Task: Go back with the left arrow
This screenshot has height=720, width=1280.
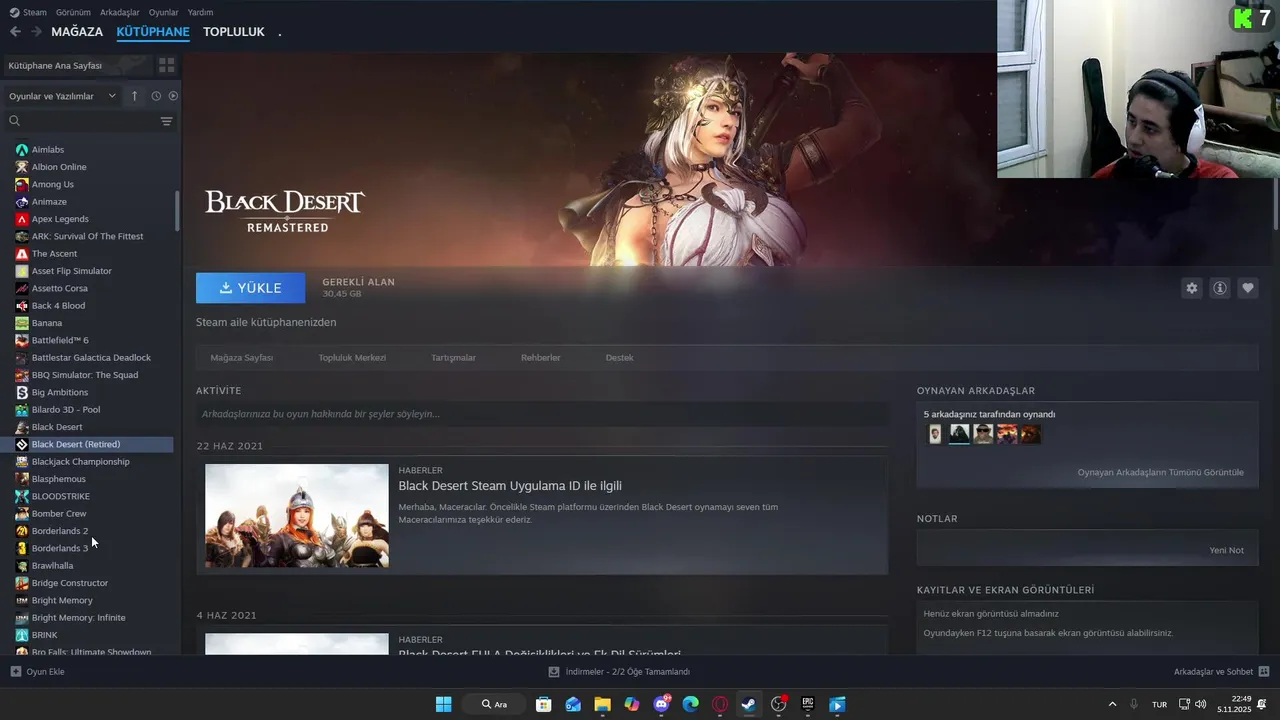Action: tap(15, 32)
